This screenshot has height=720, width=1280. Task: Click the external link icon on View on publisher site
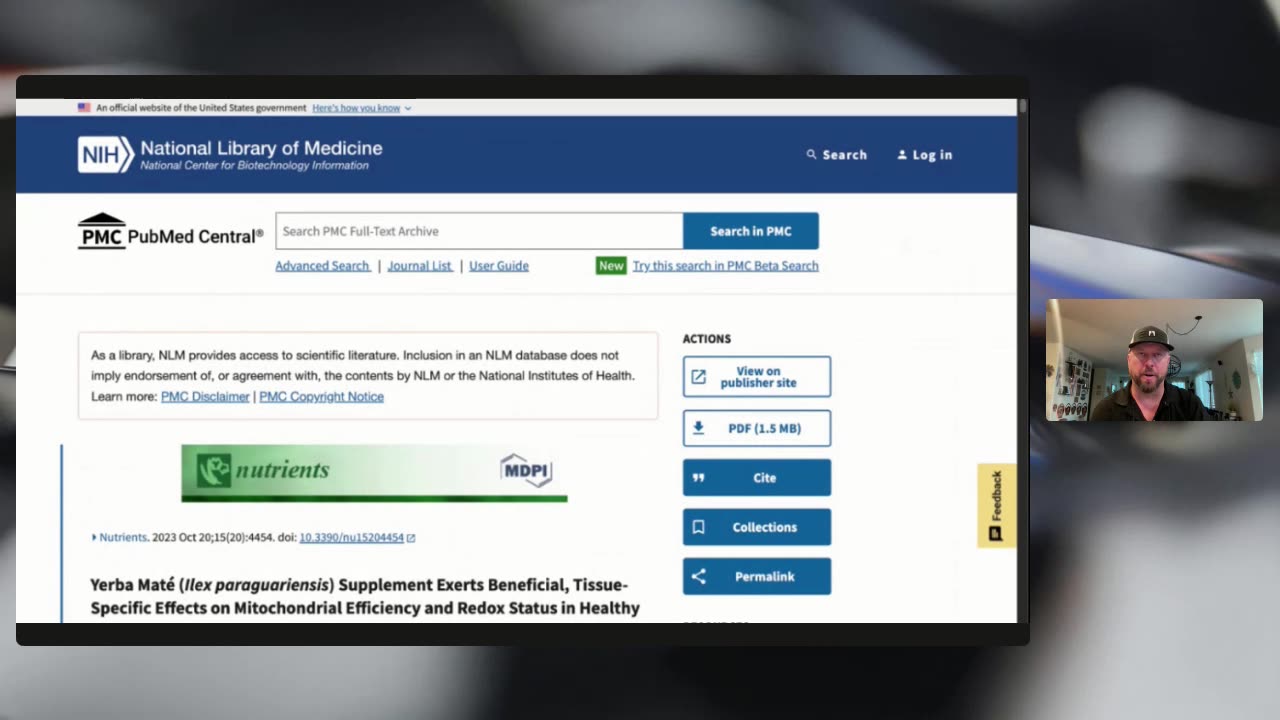pos(698,377)
